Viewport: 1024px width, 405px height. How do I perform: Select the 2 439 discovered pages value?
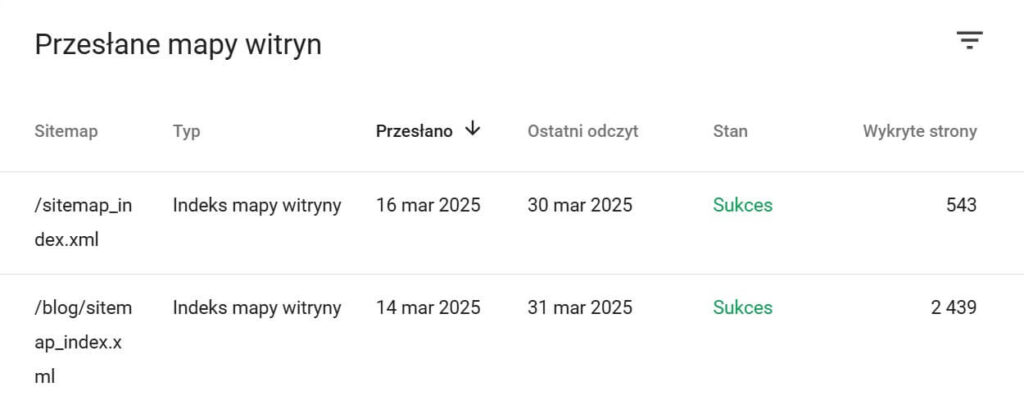click(x=953, y=308)
